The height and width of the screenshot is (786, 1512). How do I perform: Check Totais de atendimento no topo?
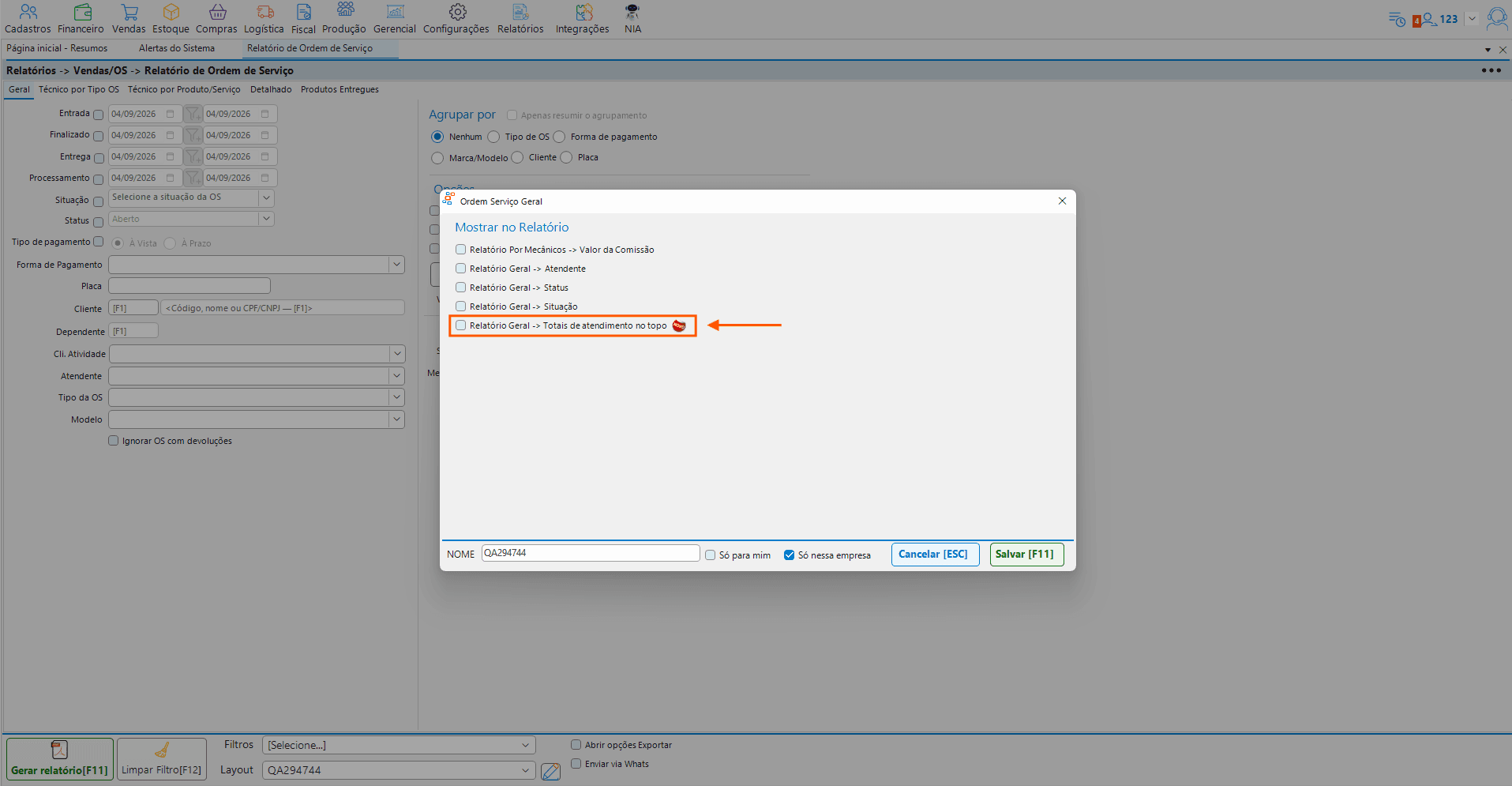tap(460, 325)
